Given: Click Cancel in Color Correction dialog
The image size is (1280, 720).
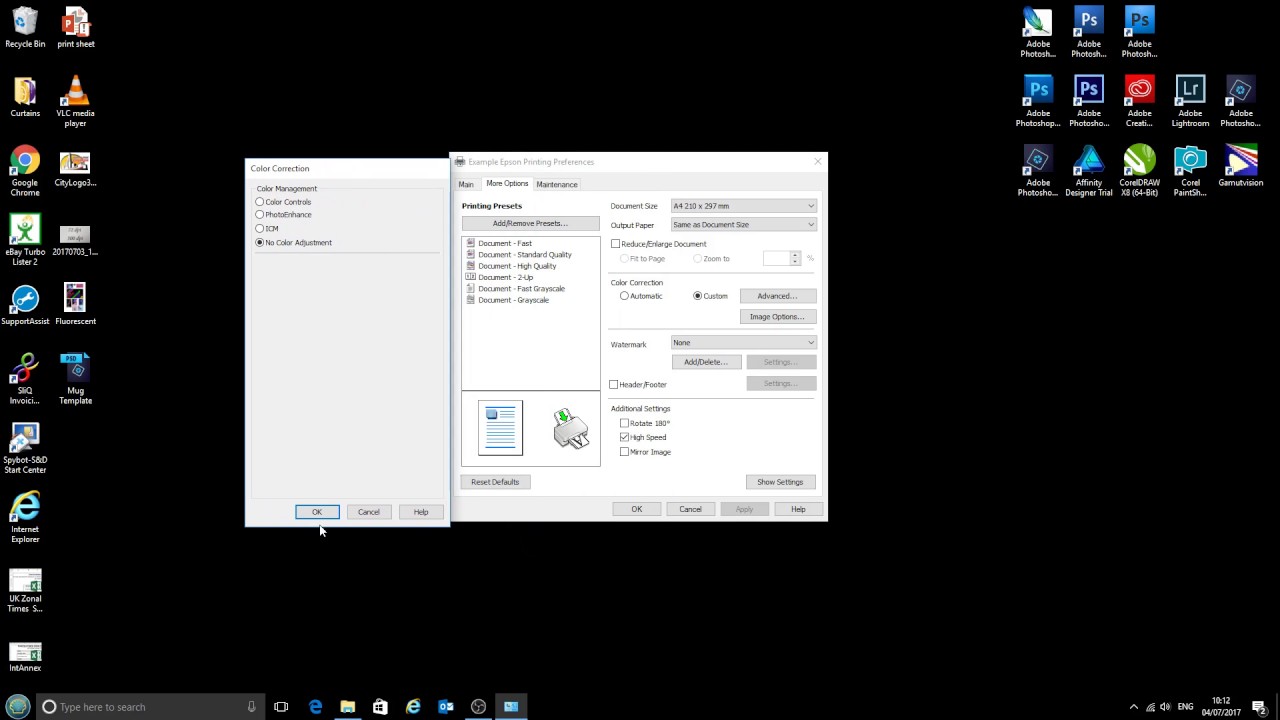Looking at the screenshot, I should pyautogui.click(x=369, y=512).
